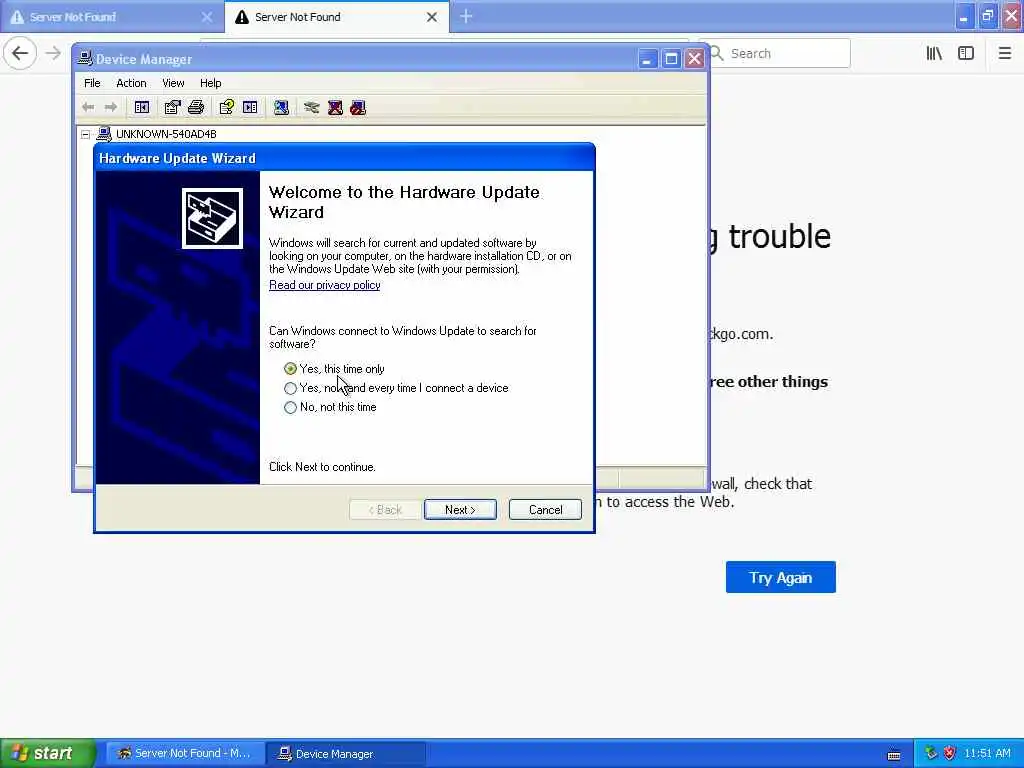Open the Help menu in Device Manager
This screenshot has width=1024, height=768.
pos(210,83)
